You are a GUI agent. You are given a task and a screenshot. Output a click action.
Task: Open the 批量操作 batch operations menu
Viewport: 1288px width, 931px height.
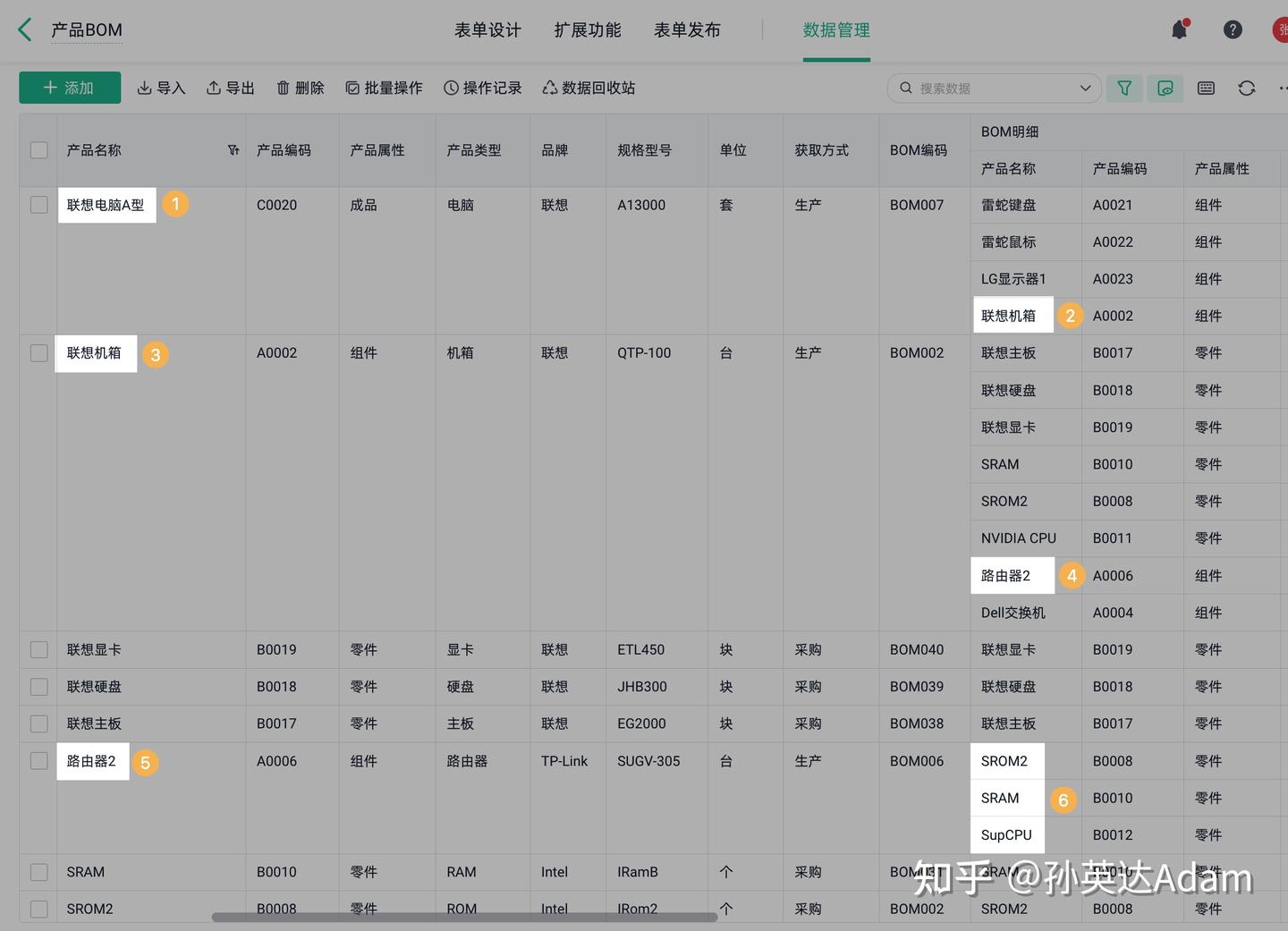point(384,88)
